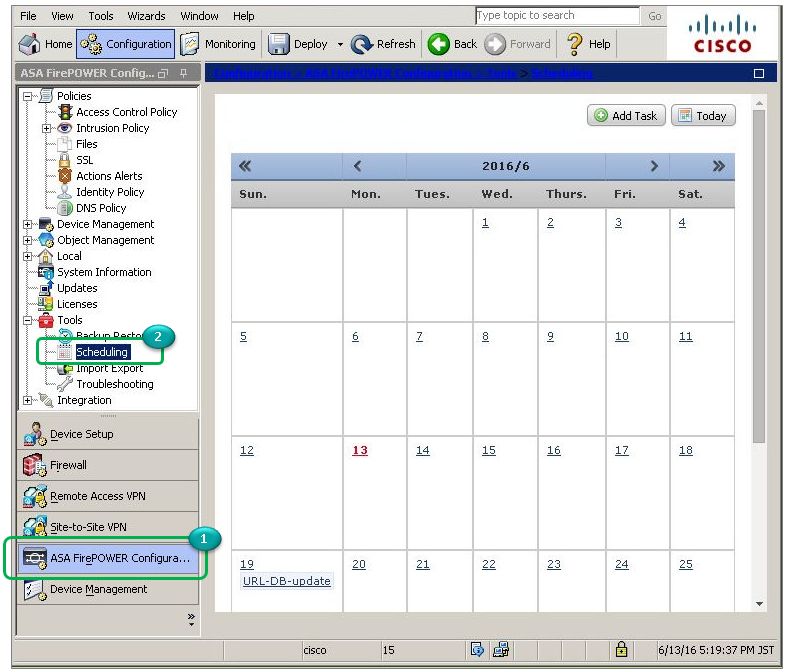Open the Remote Access VPN panel
The width and height of the screenshot is (786, 672).
108,496
